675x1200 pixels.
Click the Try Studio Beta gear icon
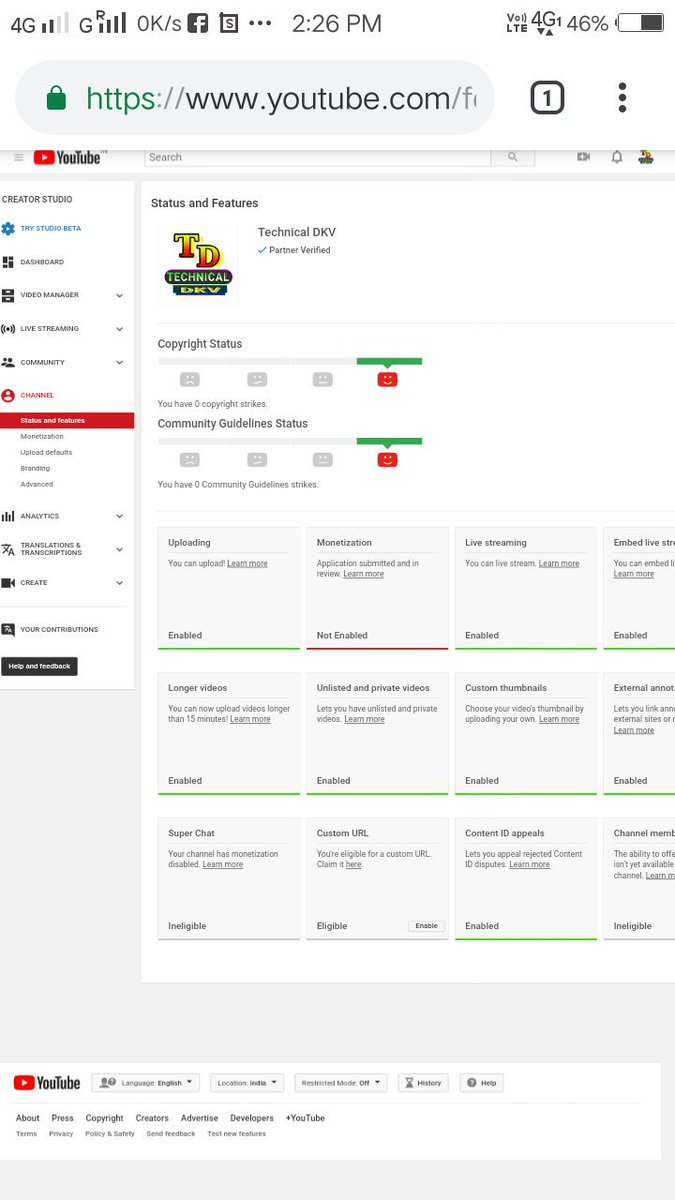pos(8,228)
